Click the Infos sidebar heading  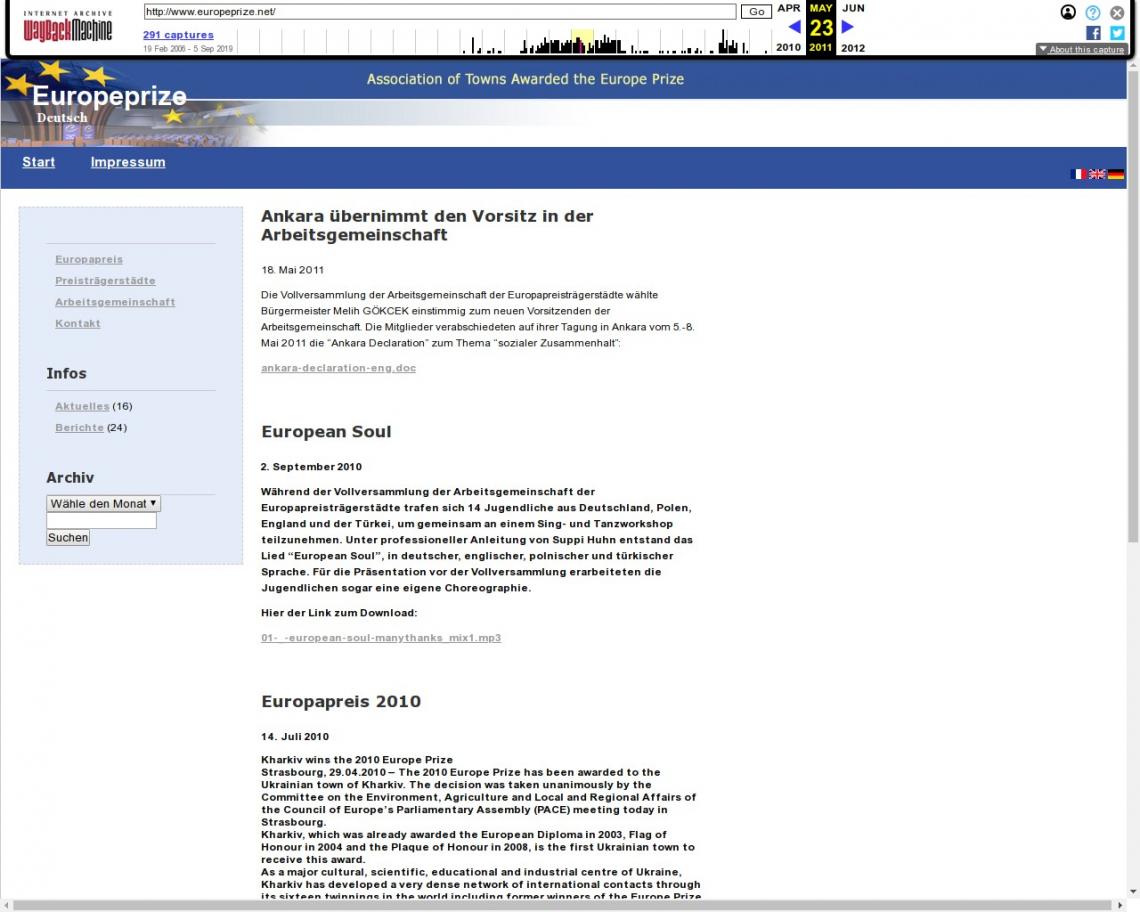click(66, 374)
